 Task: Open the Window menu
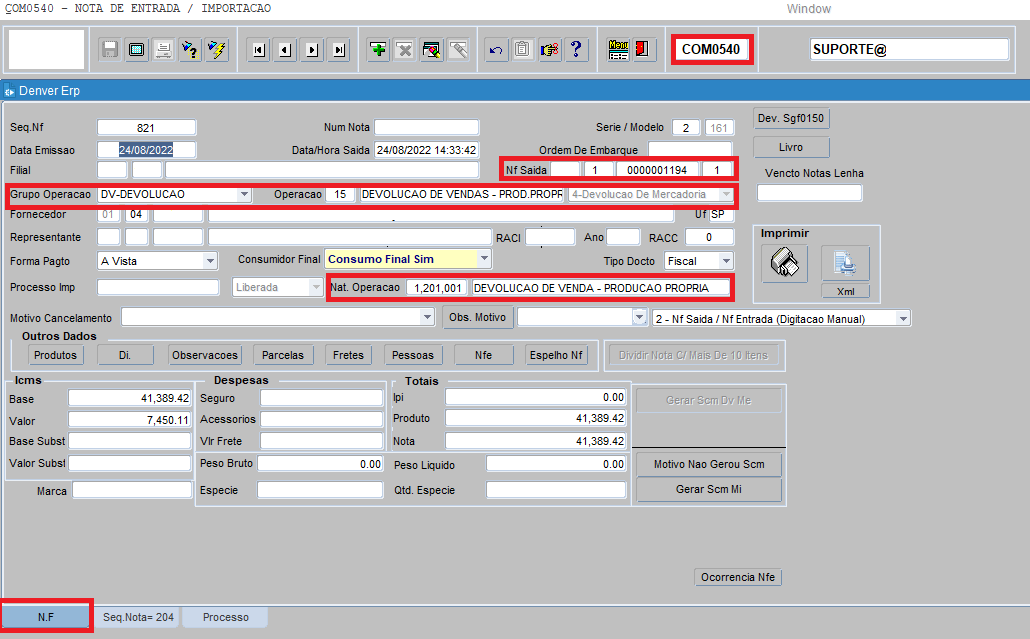point(809,9)
